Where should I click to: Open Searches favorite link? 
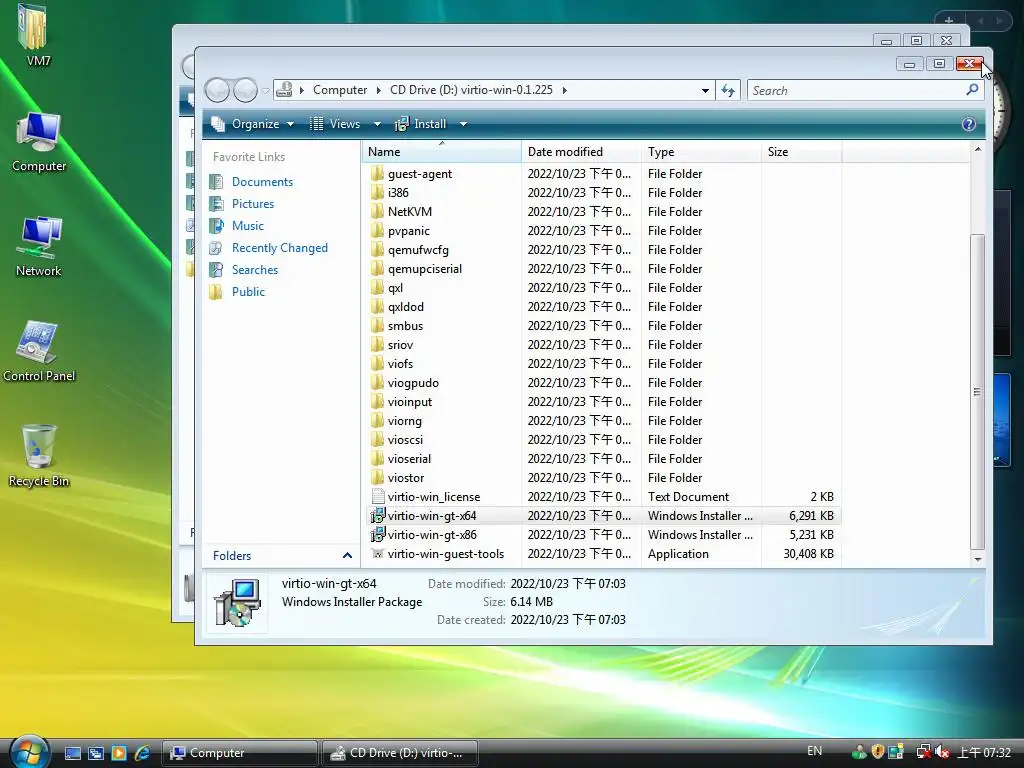tap(255, 270)
